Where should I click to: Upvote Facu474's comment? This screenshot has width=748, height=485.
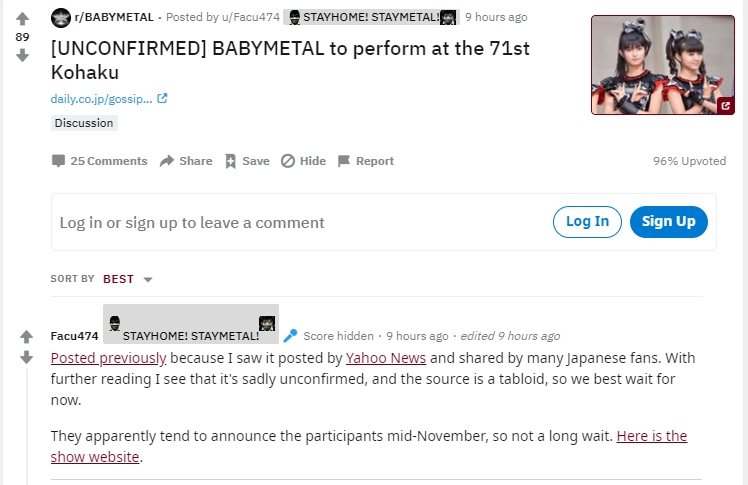[27, 337]
